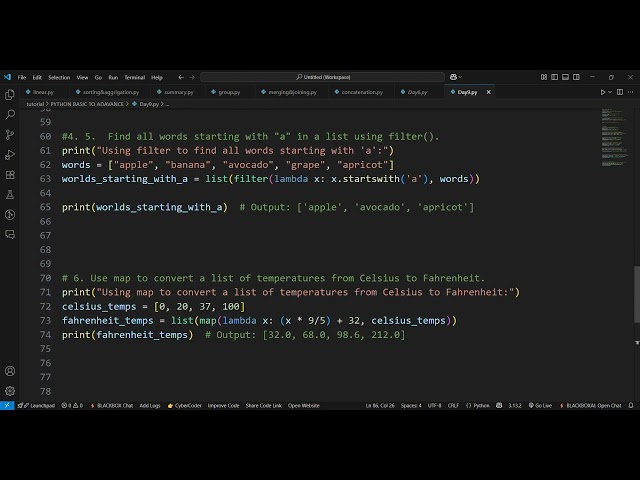This screenshot has height=480, width=640.
Task: Toggle the secondary side bar
Action: pos(576,77)
